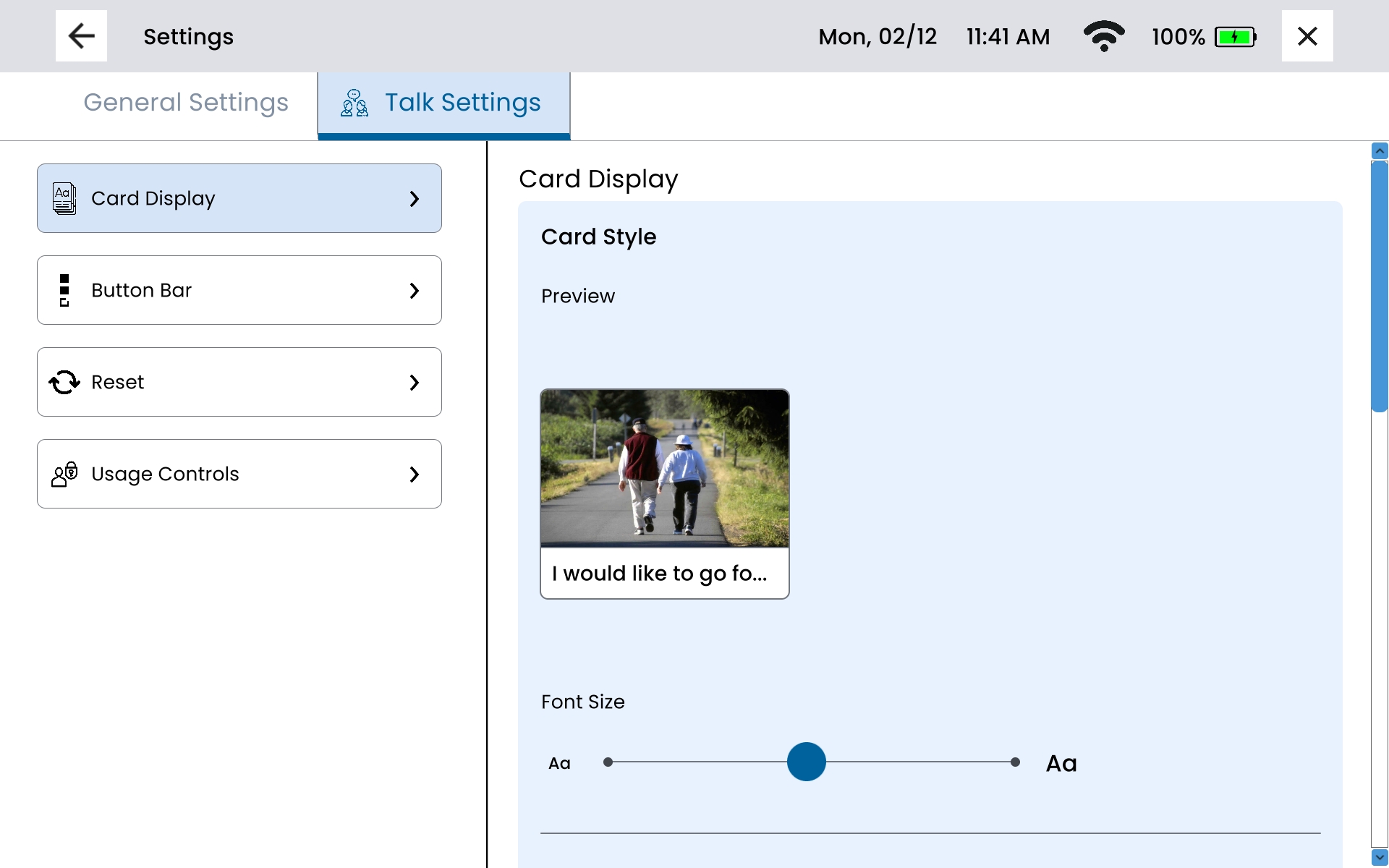Click the battery charging icon
The height and width of the screenshot is (868, 1389).
(1235, 37)
